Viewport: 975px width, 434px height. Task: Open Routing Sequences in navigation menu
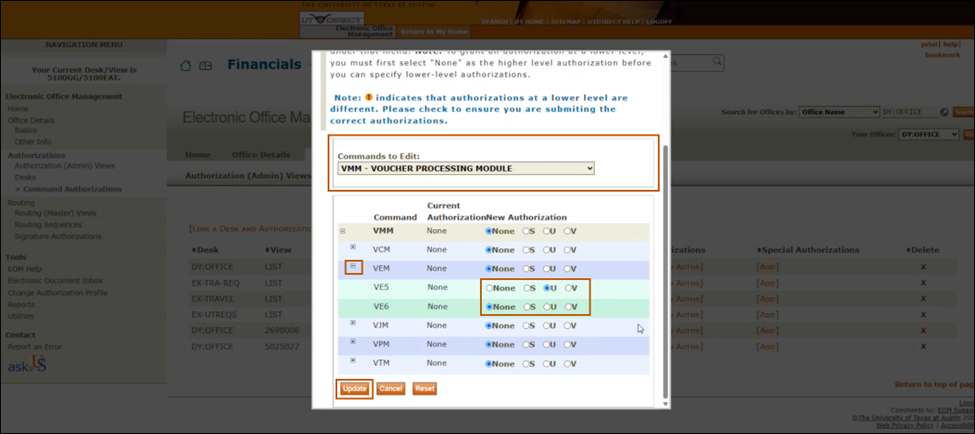[x=48, y=224]
